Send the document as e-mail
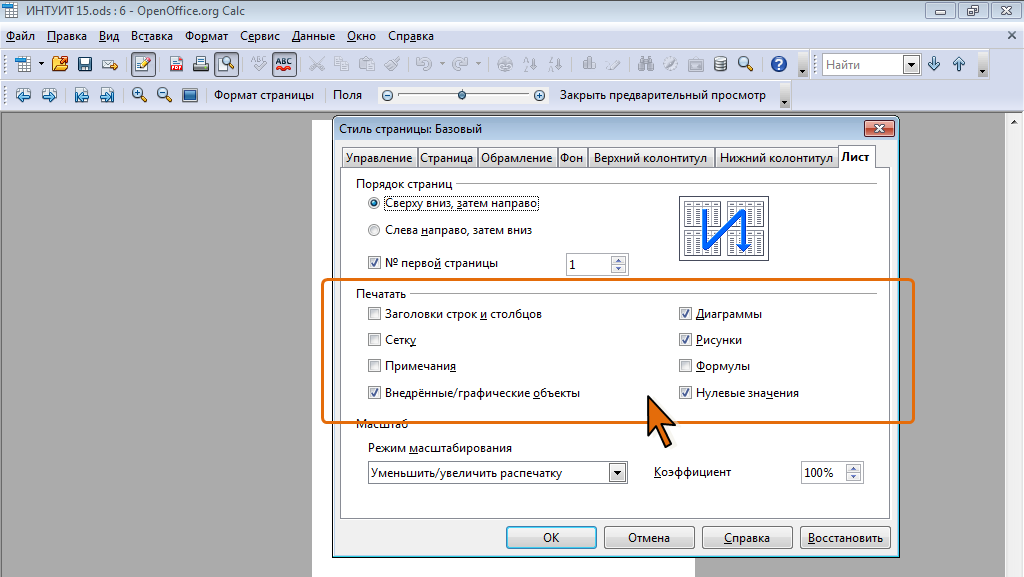The image size is (1024, 577). 110,64
